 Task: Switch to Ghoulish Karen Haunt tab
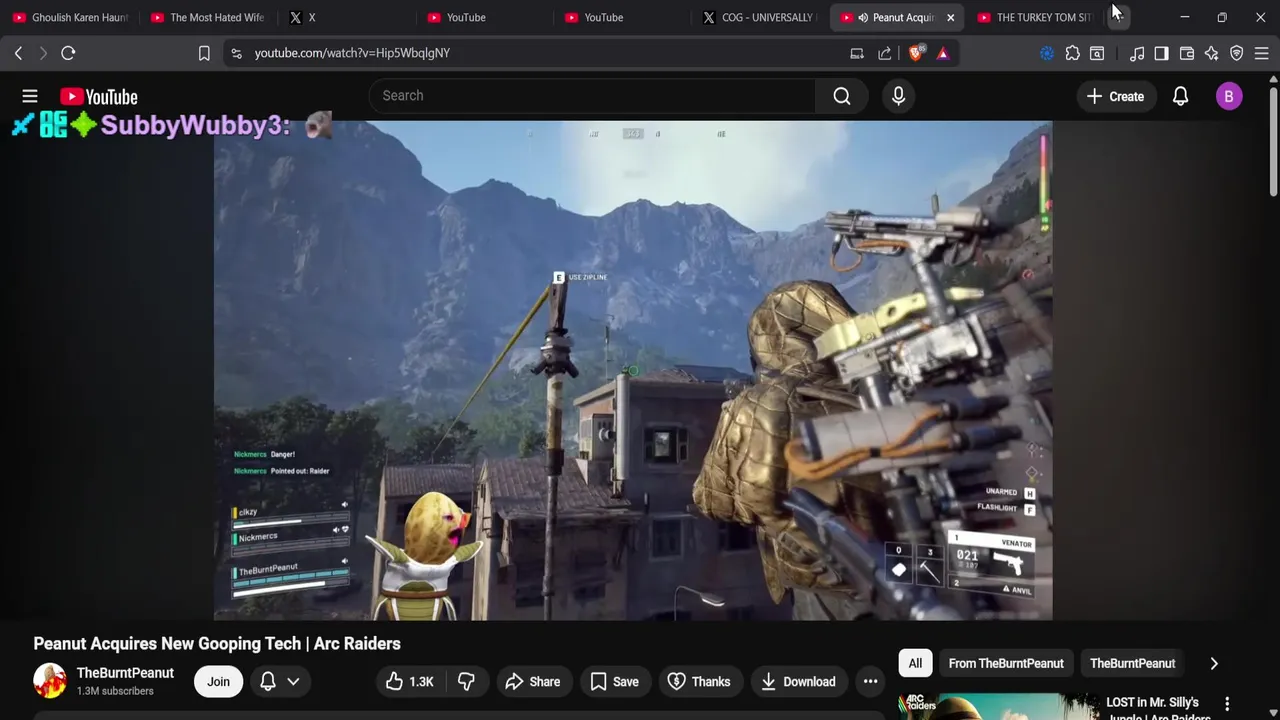[x=70, y=17]
